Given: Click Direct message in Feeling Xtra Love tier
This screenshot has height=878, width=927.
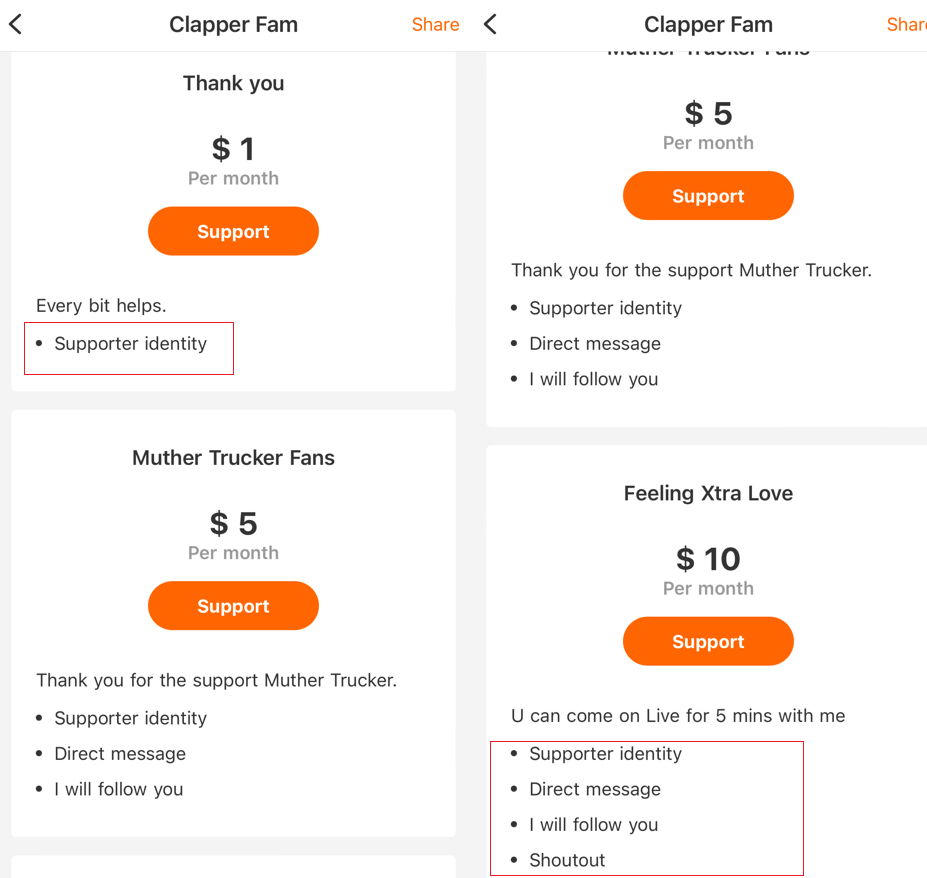Looking at the screenshot, I should [594, 789].
